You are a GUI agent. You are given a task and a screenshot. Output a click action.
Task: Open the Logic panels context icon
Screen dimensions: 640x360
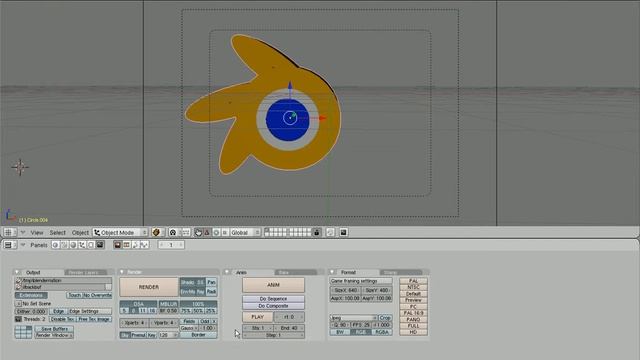[x=56, y=245]
